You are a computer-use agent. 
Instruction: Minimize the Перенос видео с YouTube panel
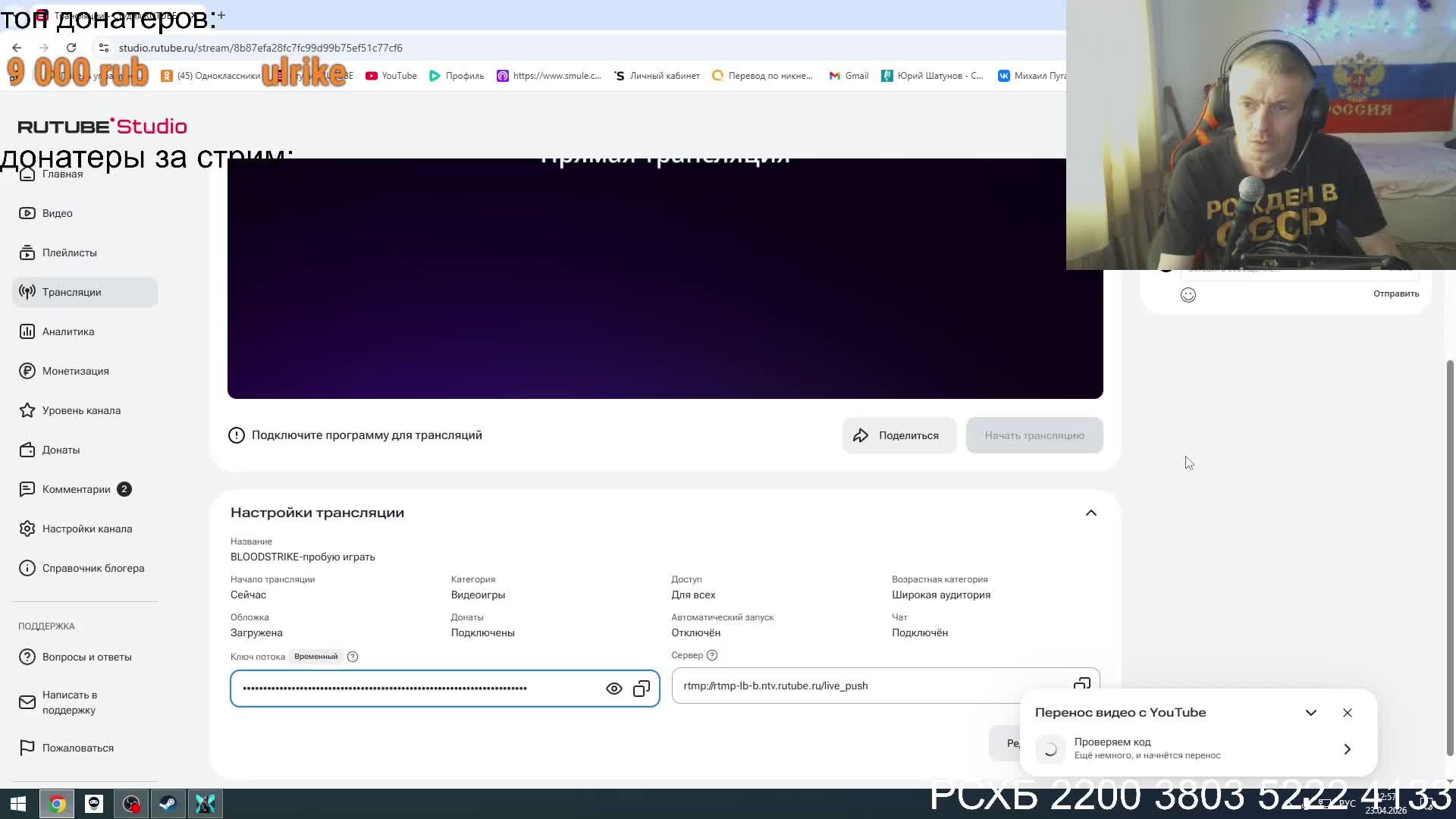[x=1310, y=713]
